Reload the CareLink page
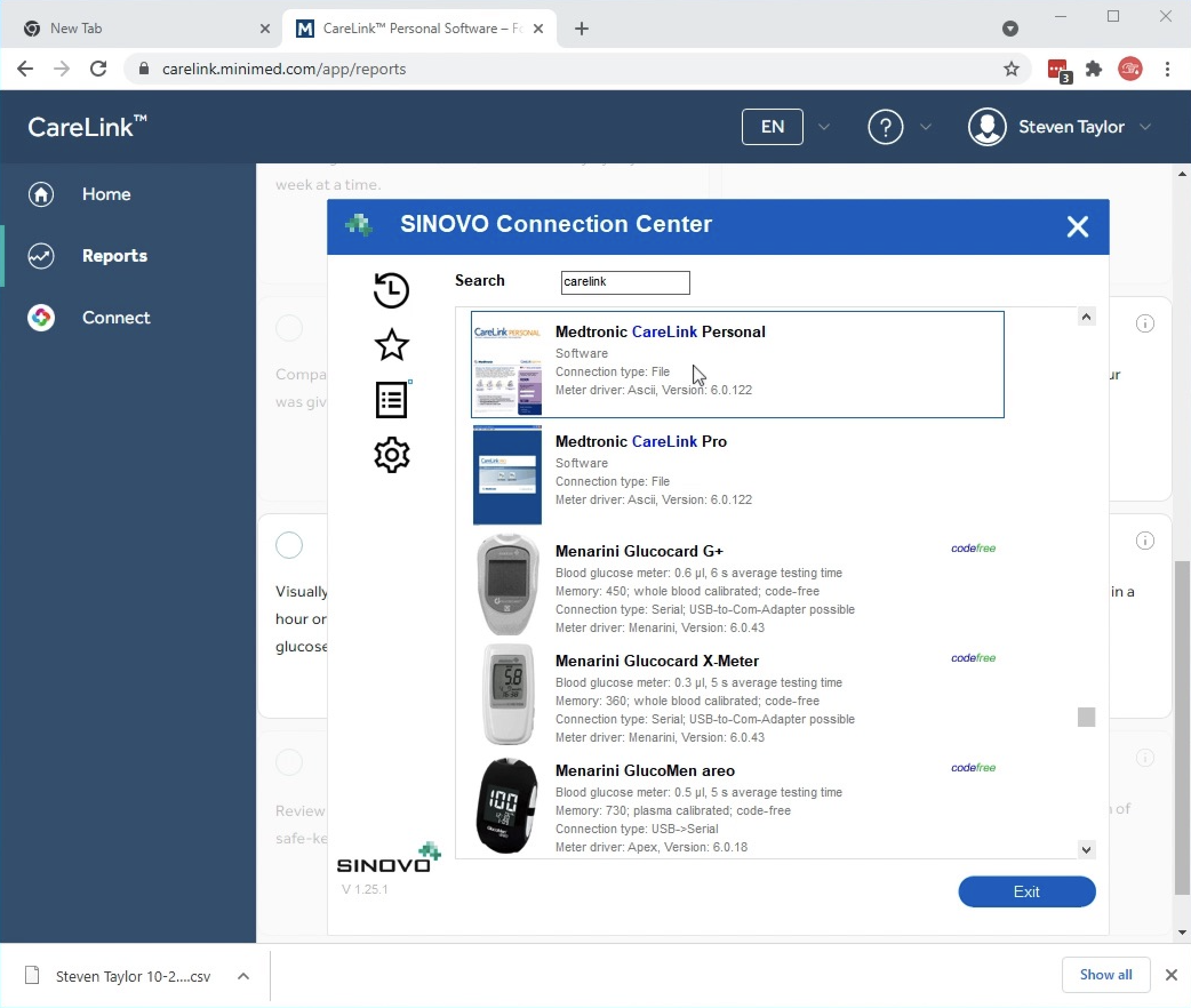 tap(98, 69)
